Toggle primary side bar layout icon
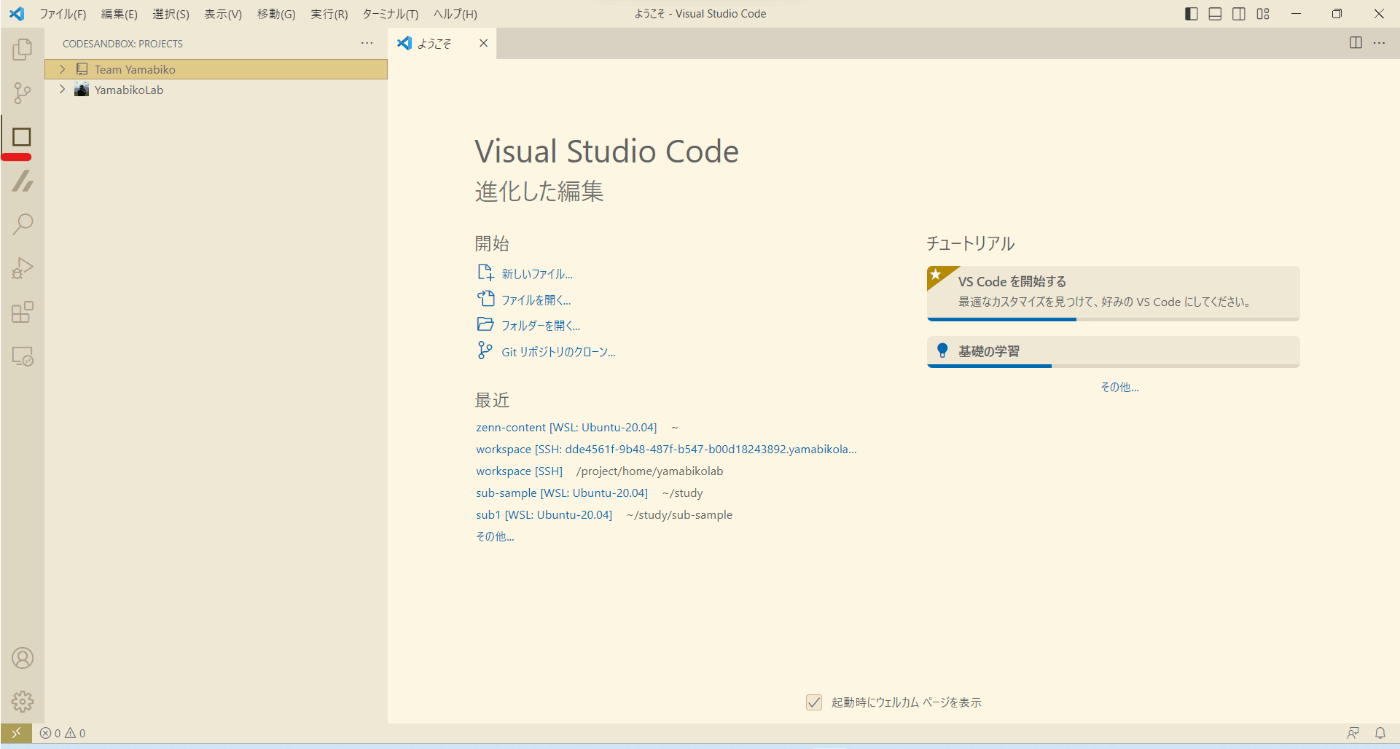The width and height of the screenshot is (1400, 749). [1191, 14]
